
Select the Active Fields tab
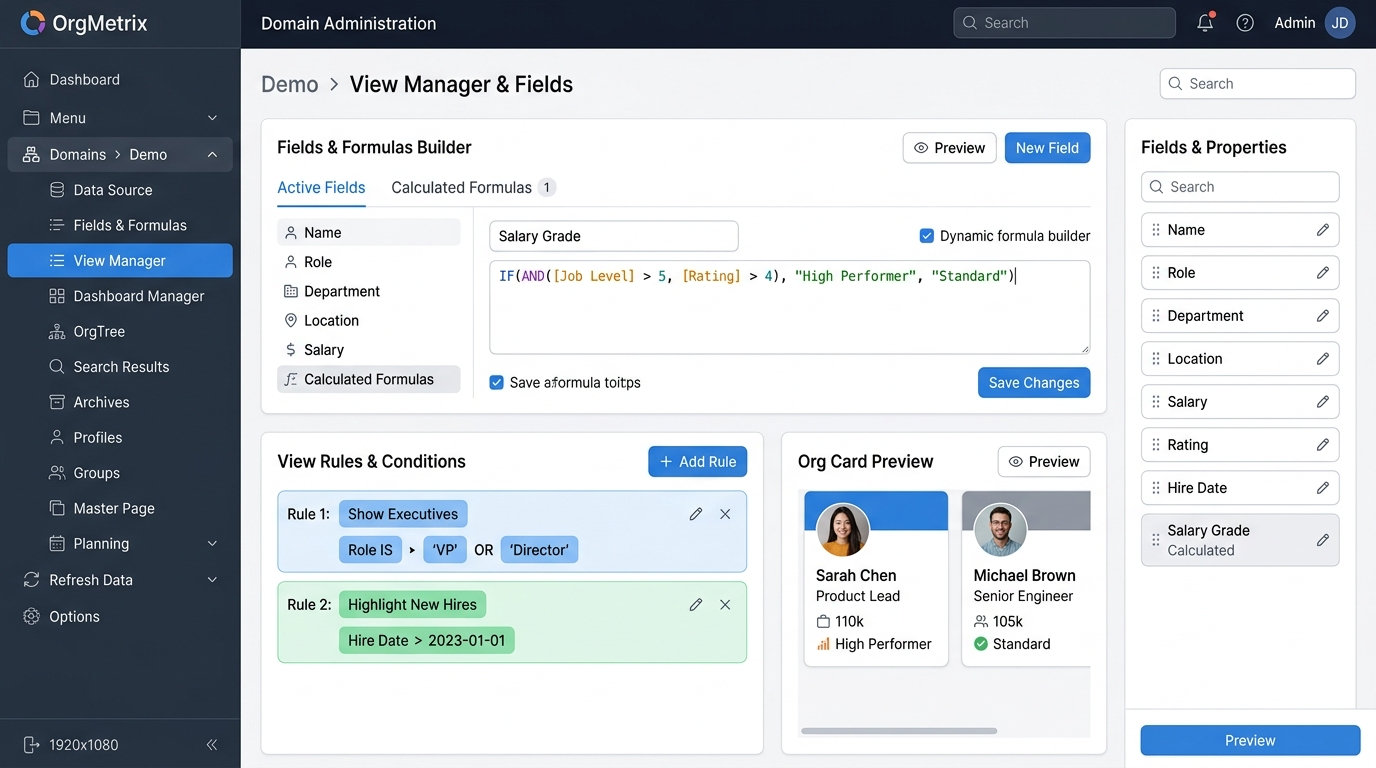pos(321,187)
